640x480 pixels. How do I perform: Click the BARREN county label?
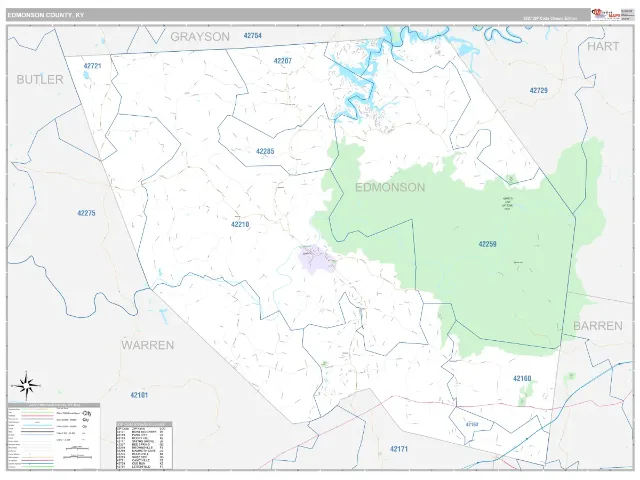(598, 326)
